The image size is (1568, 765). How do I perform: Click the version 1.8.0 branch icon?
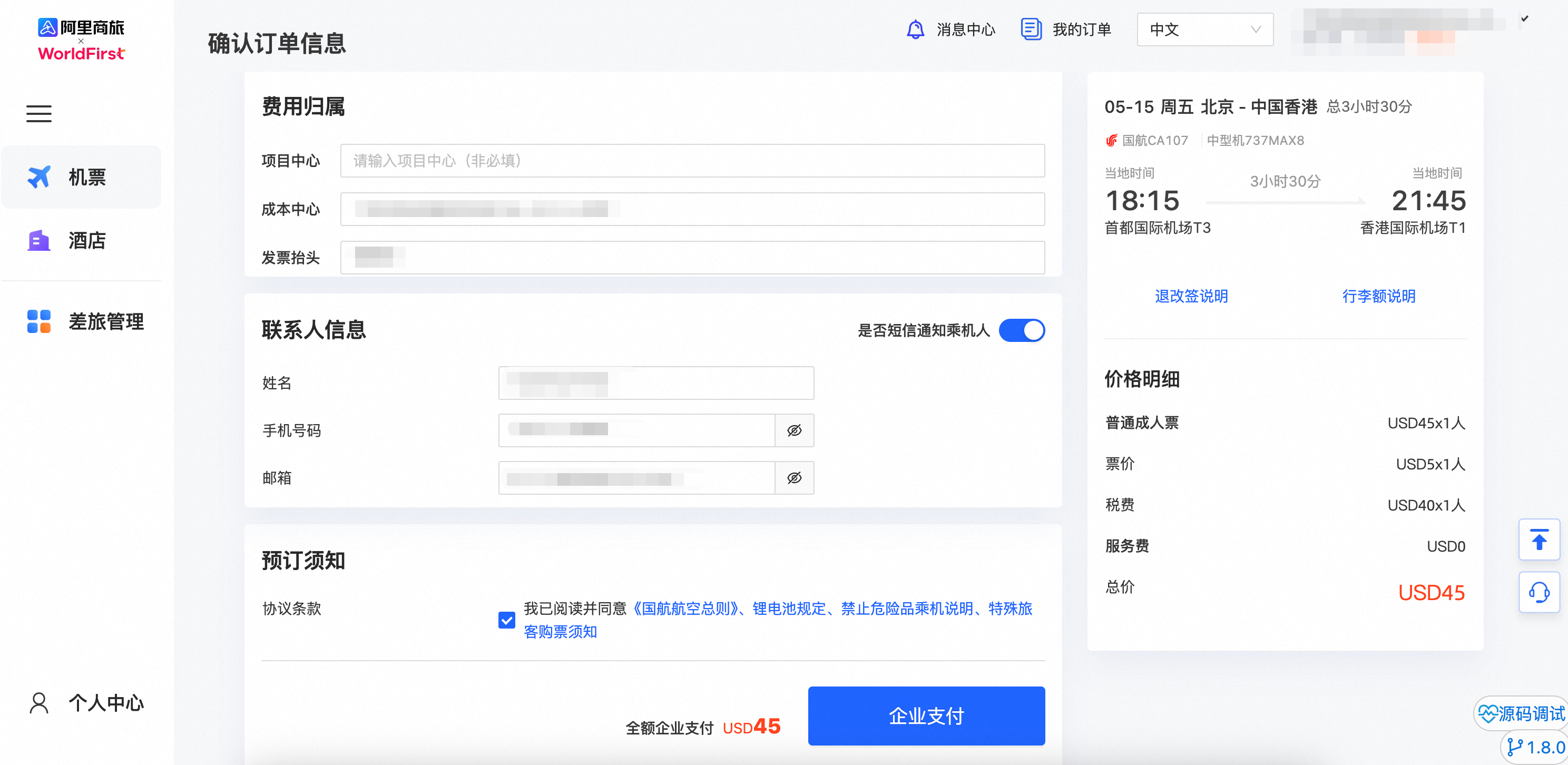(1514, 747)
